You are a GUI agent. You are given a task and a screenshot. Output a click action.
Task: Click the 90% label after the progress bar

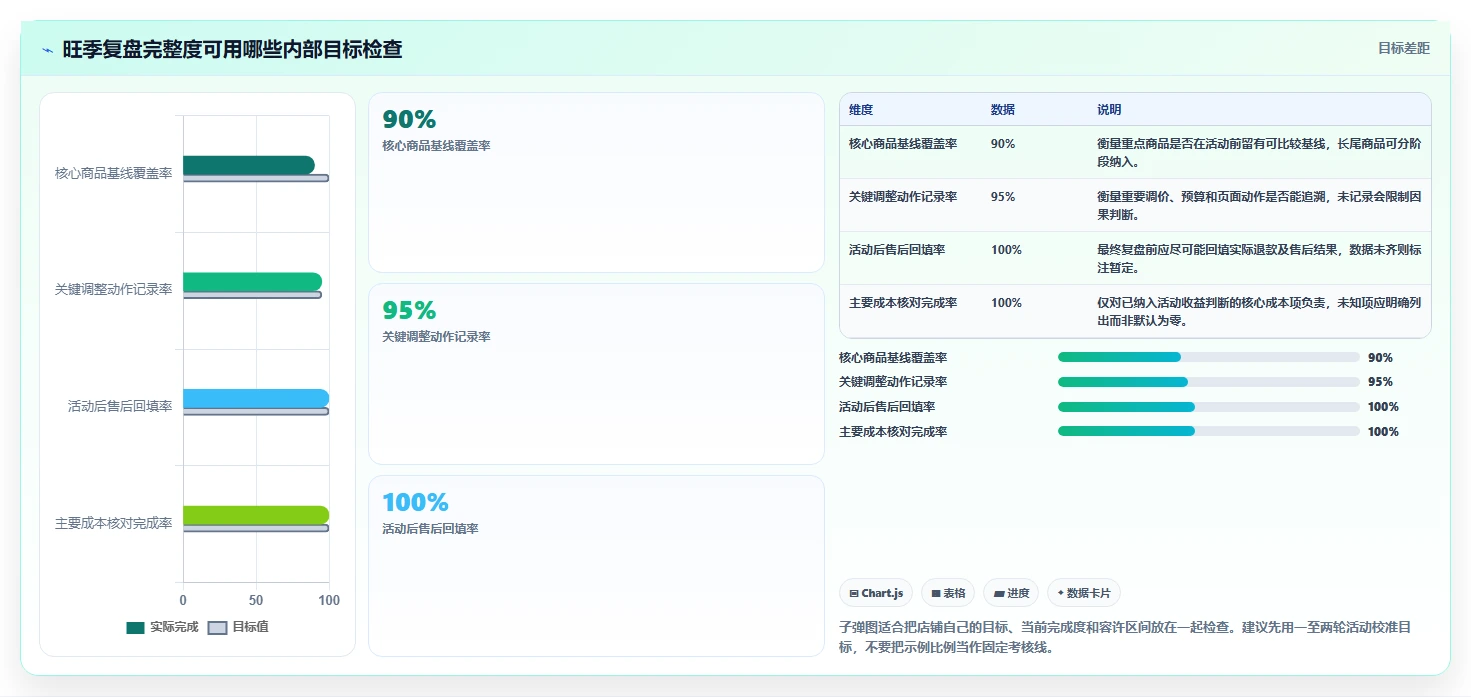1380,357
